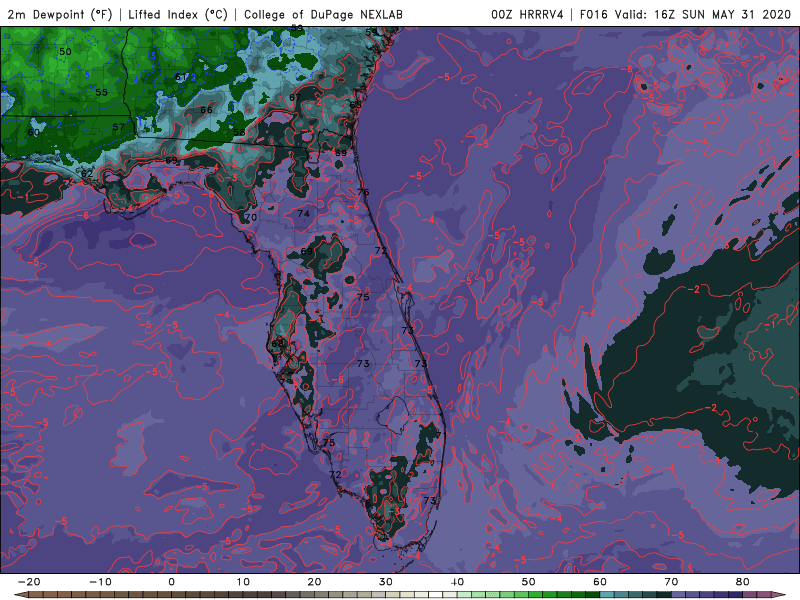The width and height of the screenshot is (800, 600).
Task: Click the right arrow end of the color bar
Action: click(780, 595)
